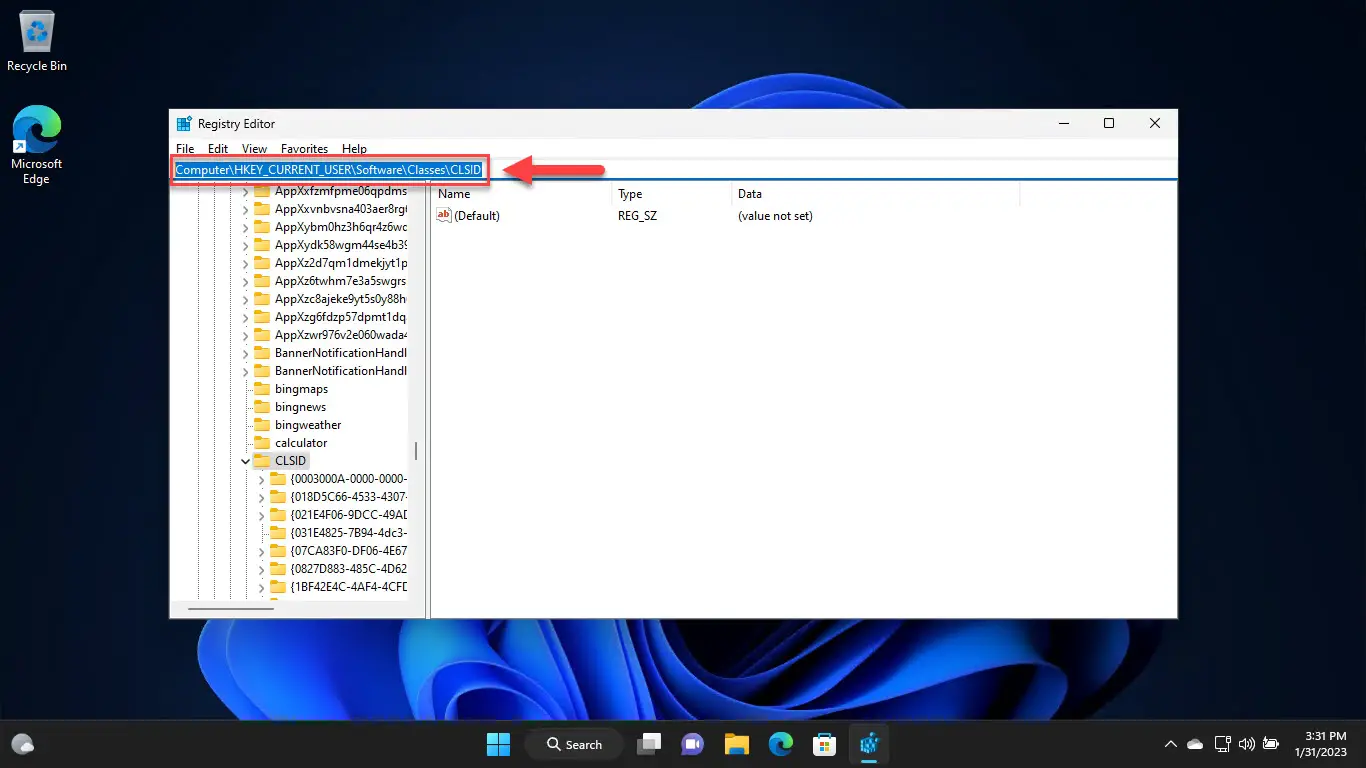Select the (Default) string value icon
This screenshot has height=768, width=1366.
click(445, 215)
